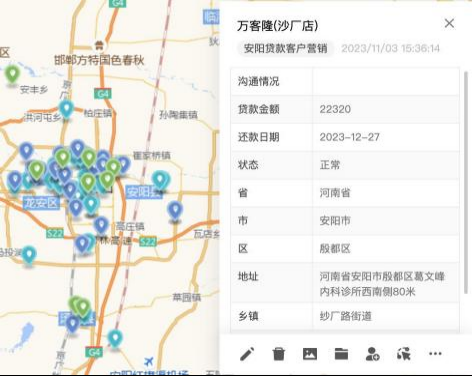The image size is (472, 376).
Task: Open the image gallery icon
Action: coord(310,354)
